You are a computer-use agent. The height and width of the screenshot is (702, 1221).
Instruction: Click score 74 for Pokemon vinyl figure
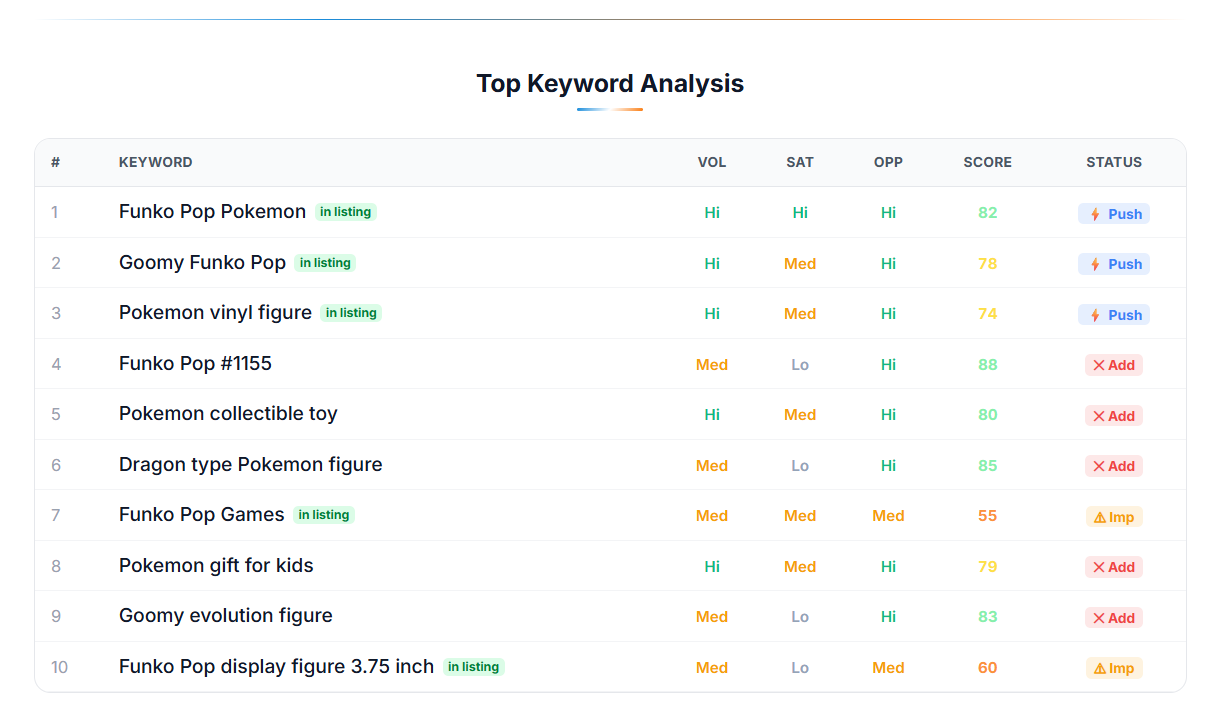988,314
